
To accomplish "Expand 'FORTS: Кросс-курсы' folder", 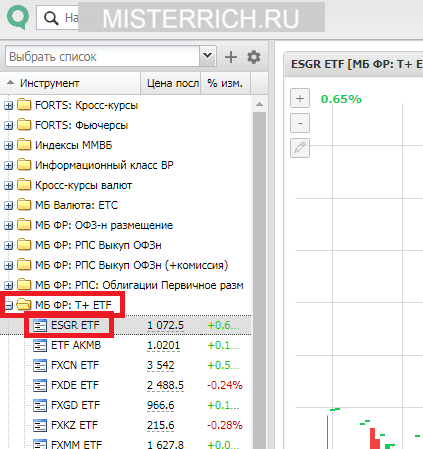I will [x=8, y=106].
